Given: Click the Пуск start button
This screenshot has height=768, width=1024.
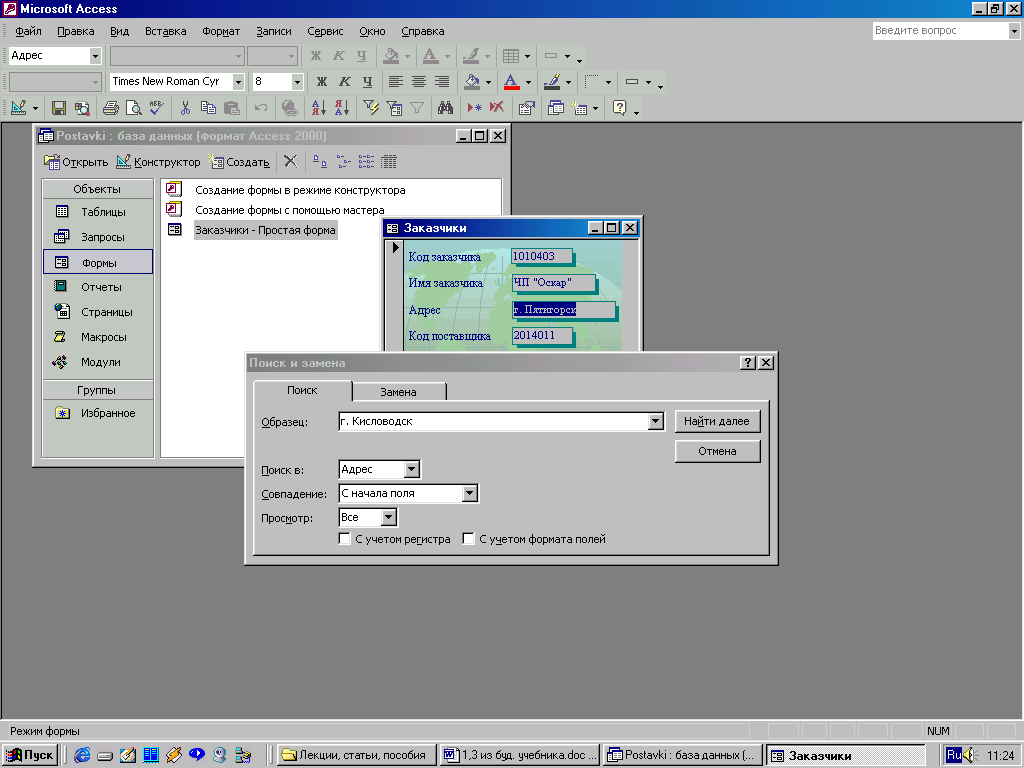Looking at the screenshot, I should coord(30,756).
